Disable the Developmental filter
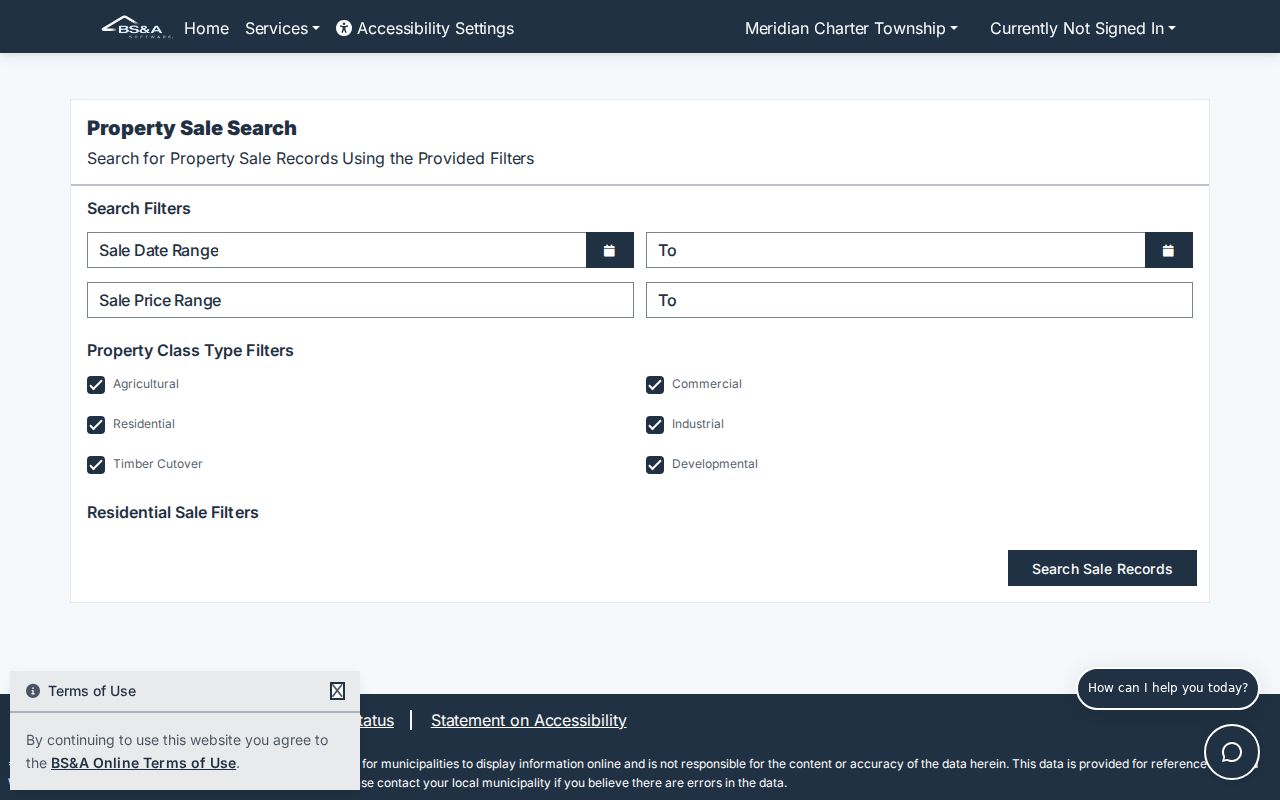 (x=655, y=465)
